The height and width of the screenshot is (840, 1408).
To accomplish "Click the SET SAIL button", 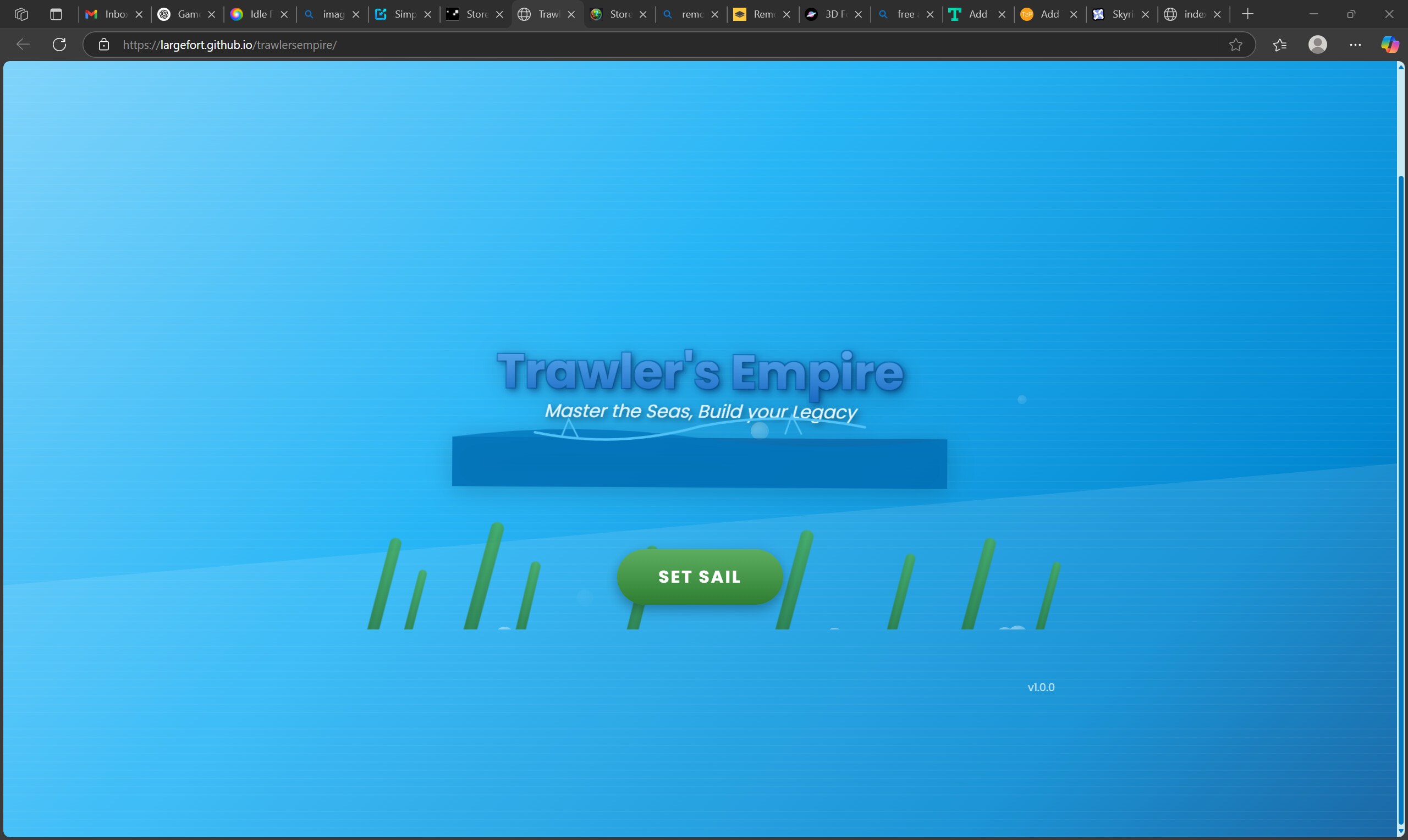I will click(699, 576).
